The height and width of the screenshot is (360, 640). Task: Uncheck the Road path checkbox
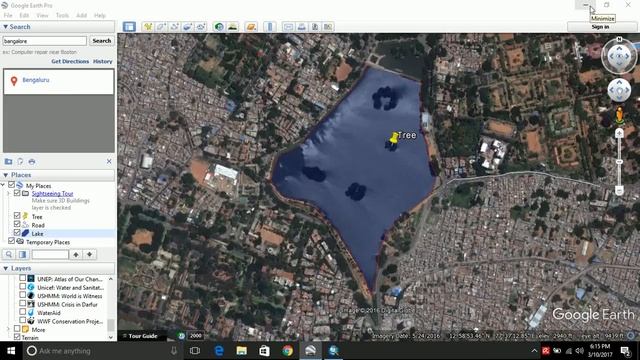pyautogui.click(x=17, y=224)
